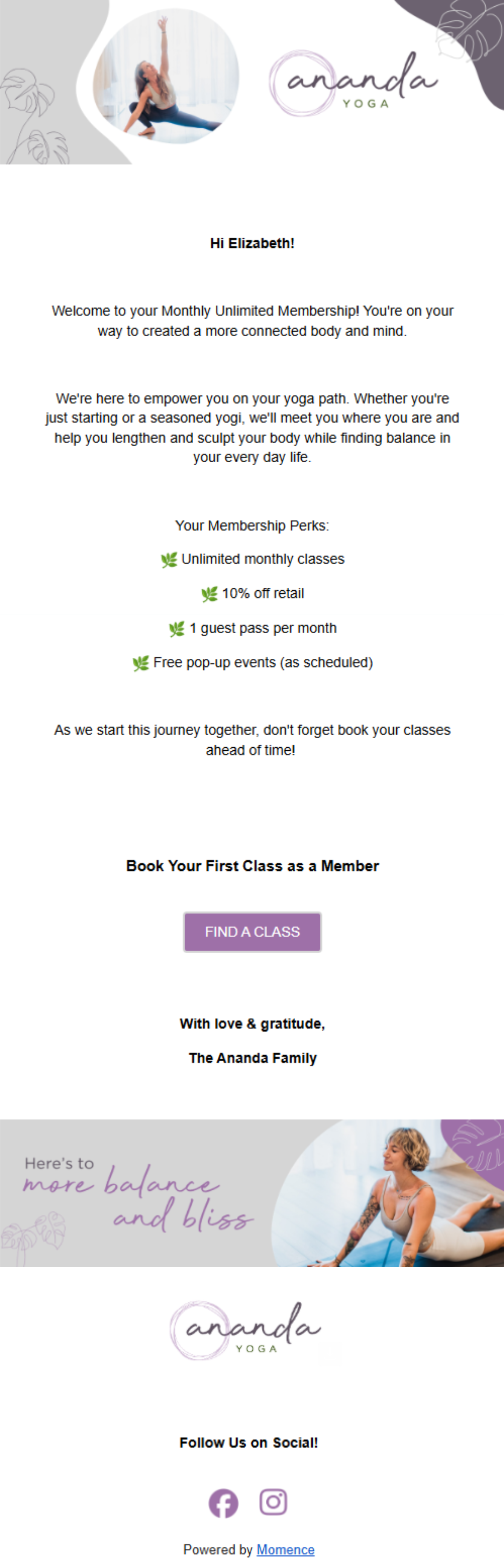Open the Instagram icon link
Viewport: 504px width, 1568px height.
[273, 1502]
